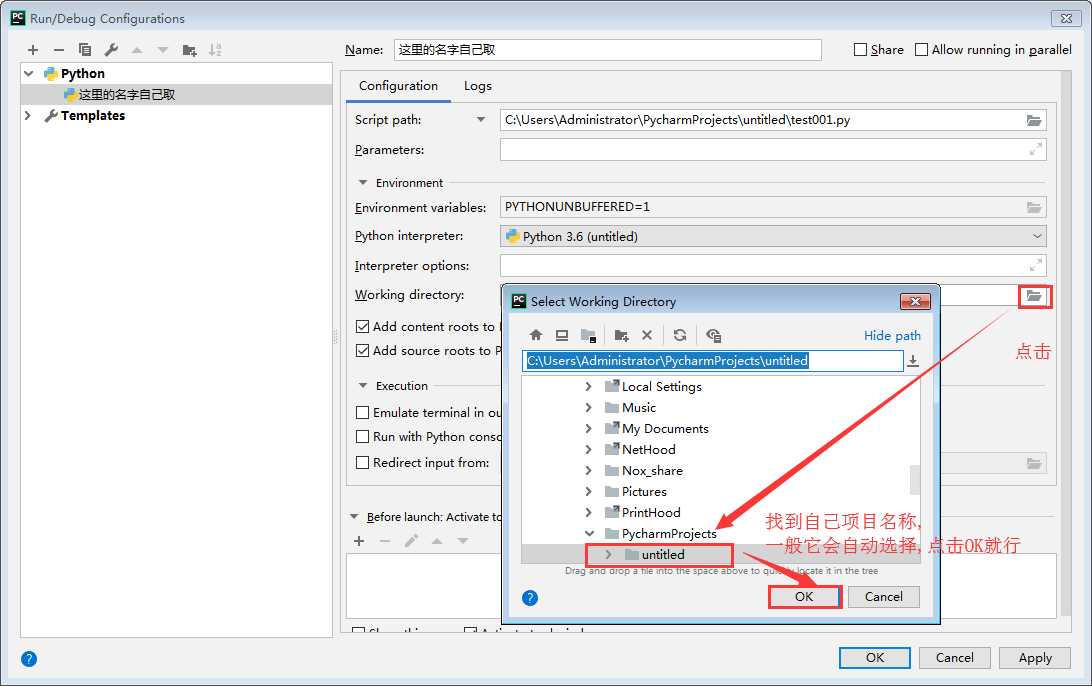
Task: Select My Documents folder in tree
Action: tap(665, 429)
